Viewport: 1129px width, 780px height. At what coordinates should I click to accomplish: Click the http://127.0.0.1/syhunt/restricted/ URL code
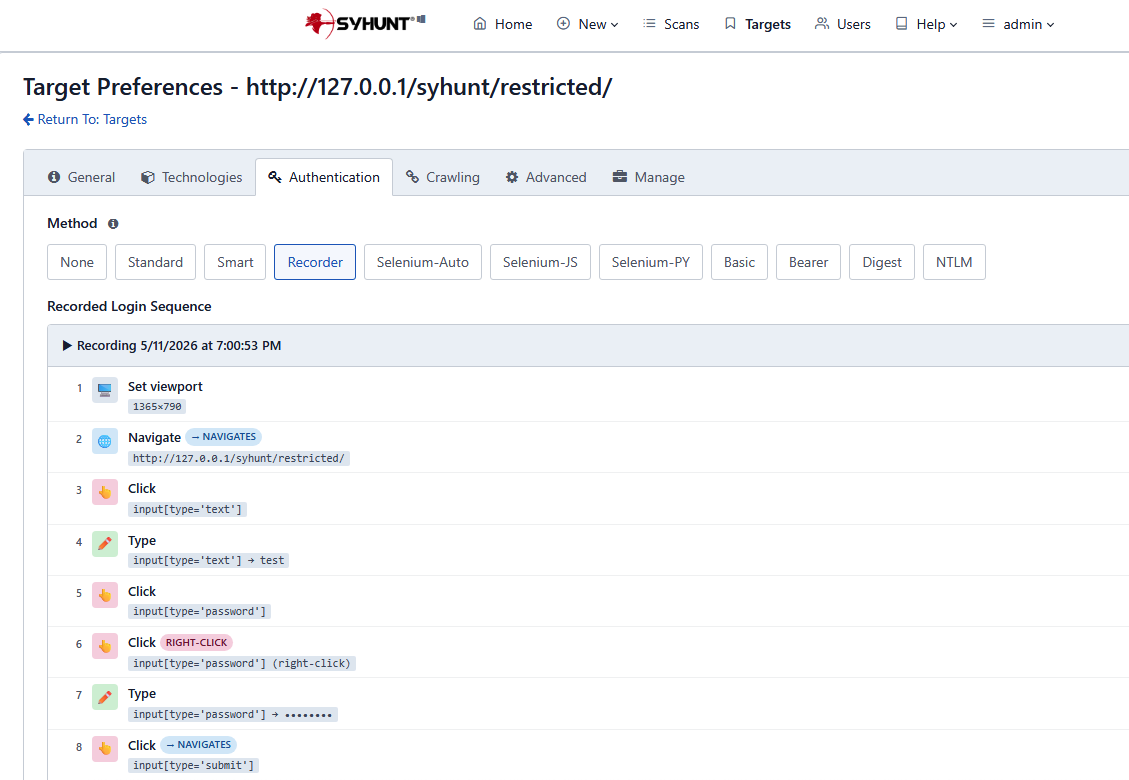pyautogui.click(x=239, y=458)
